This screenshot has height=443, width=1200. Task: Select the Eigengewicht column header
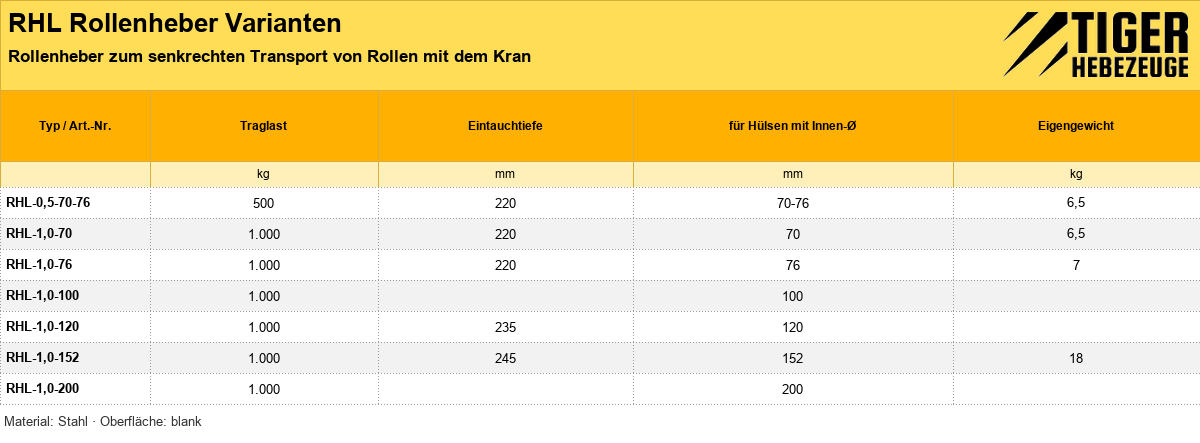tap(1076, 126)
